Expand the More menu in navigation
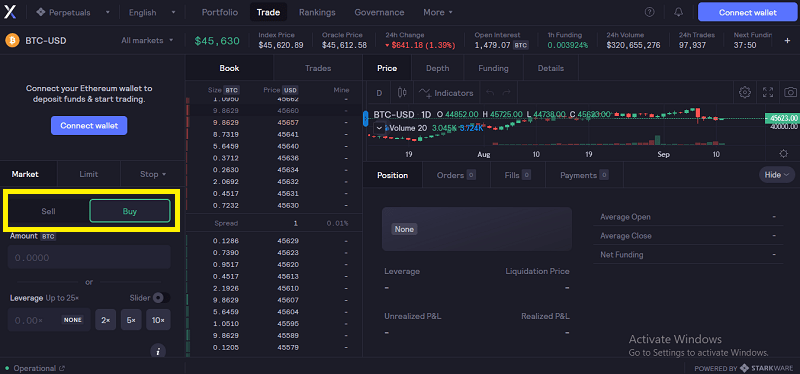800x374 pixels. [438, 12]
